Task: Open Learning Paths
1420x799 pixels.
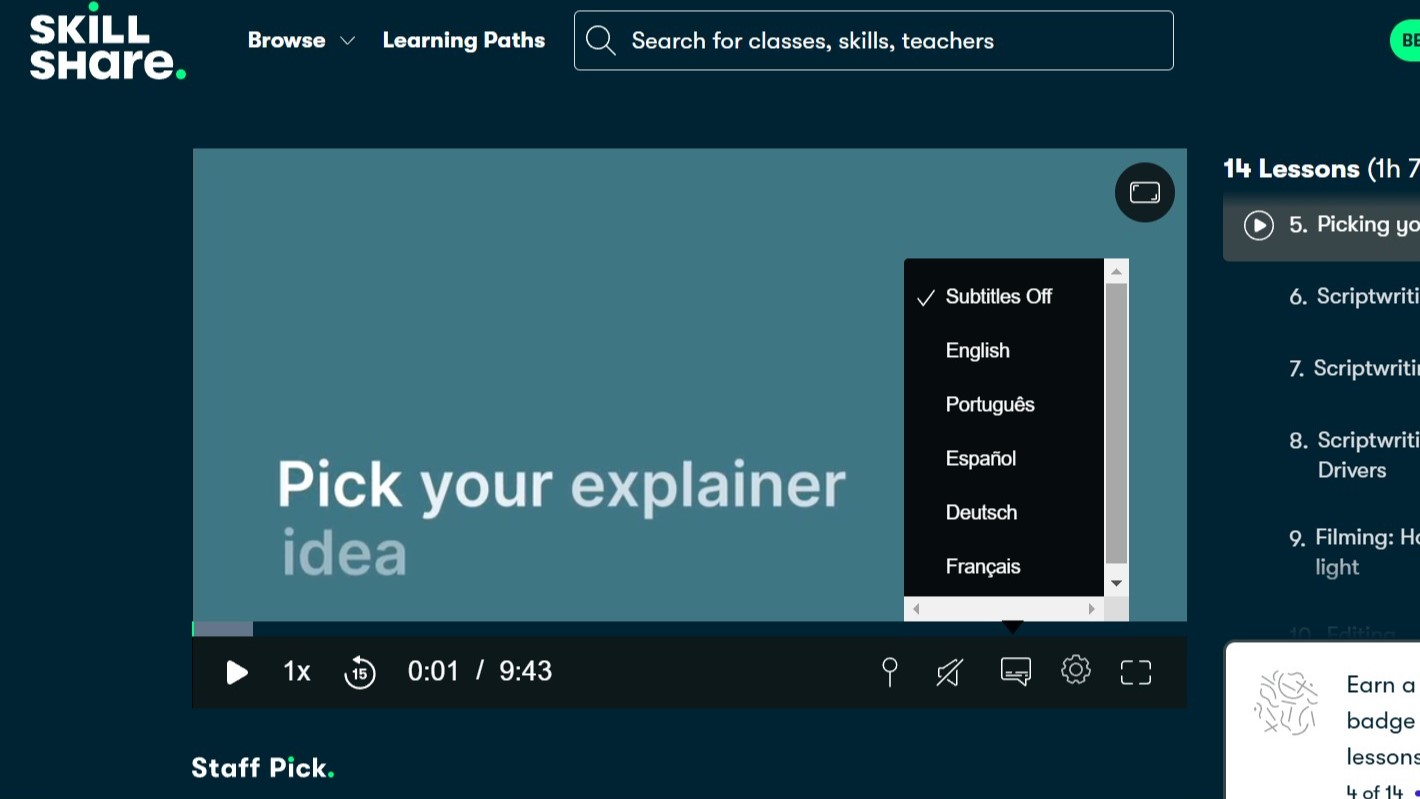Action: click(x=464, y=41)
